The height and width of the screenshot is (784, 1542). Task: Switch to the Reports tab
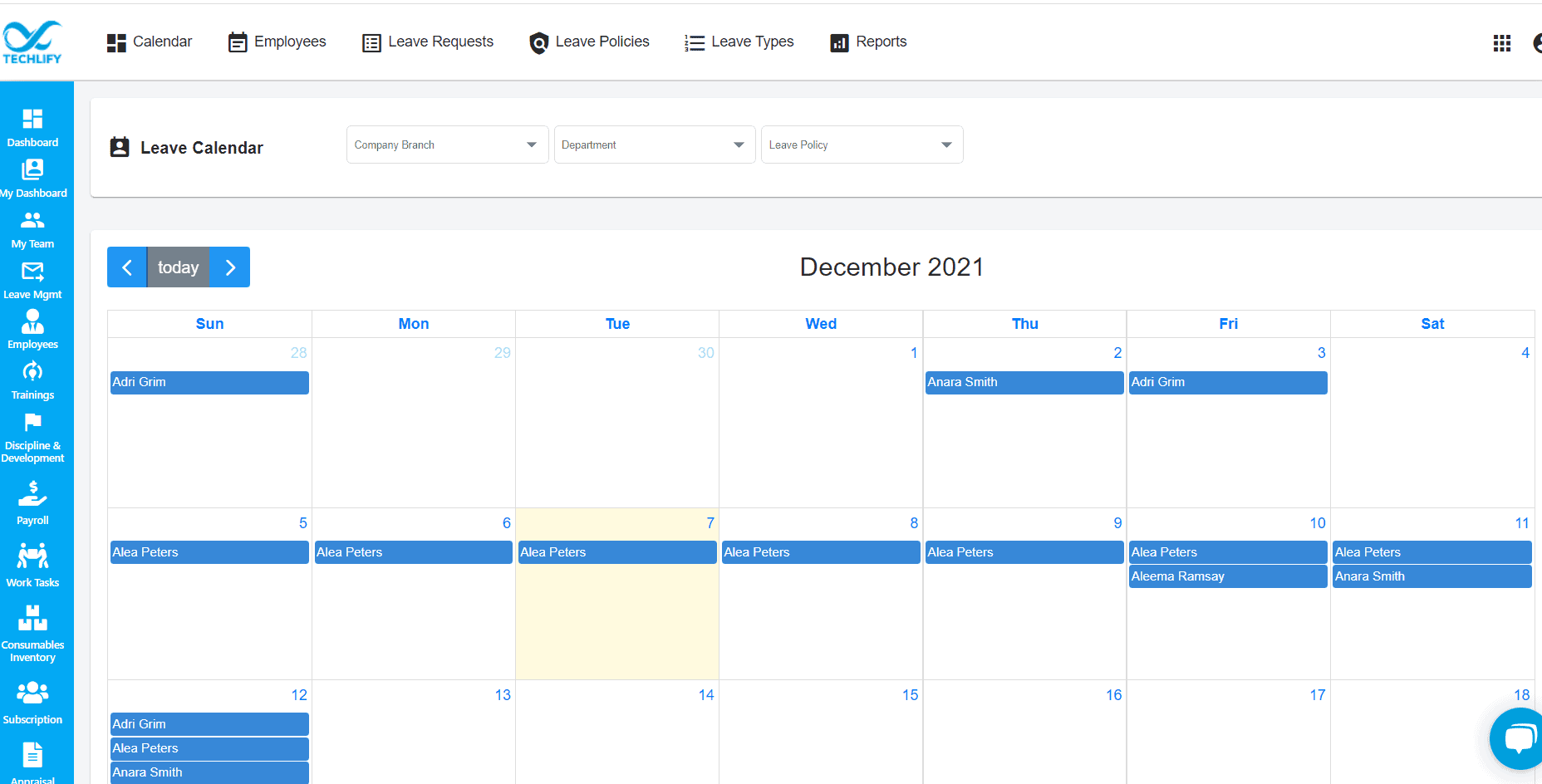(868, 42)
